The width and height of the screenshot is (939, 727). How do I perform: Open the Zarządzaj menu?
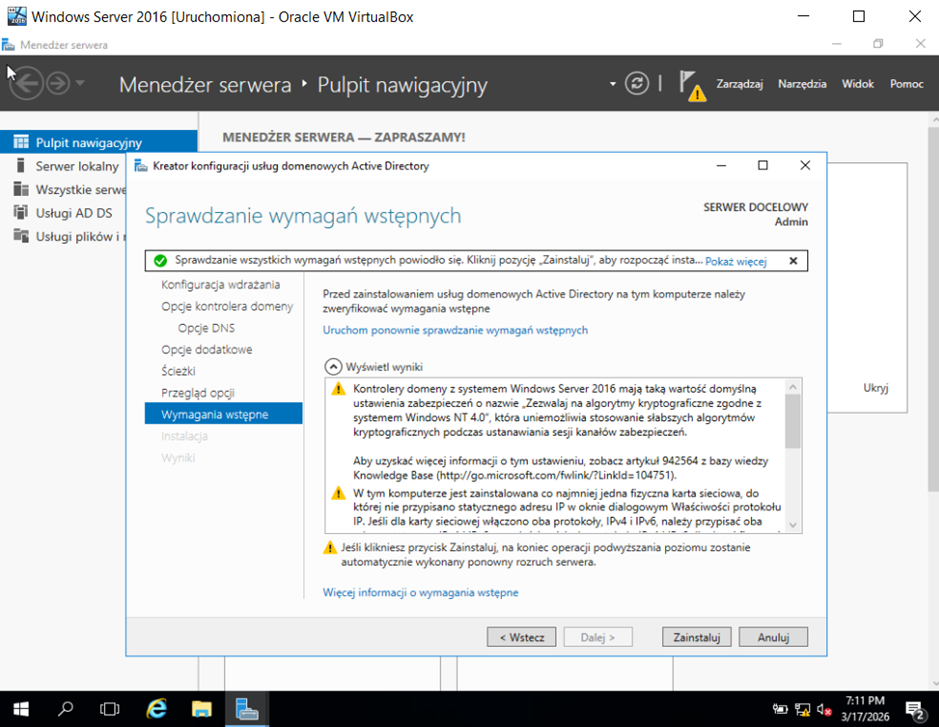click(x=739, y=84)
